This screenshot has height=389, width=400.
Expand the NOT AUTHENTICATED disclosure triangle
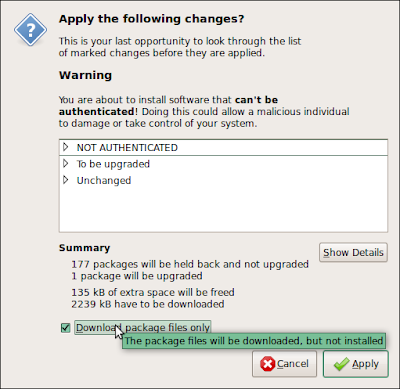point(66,147)
